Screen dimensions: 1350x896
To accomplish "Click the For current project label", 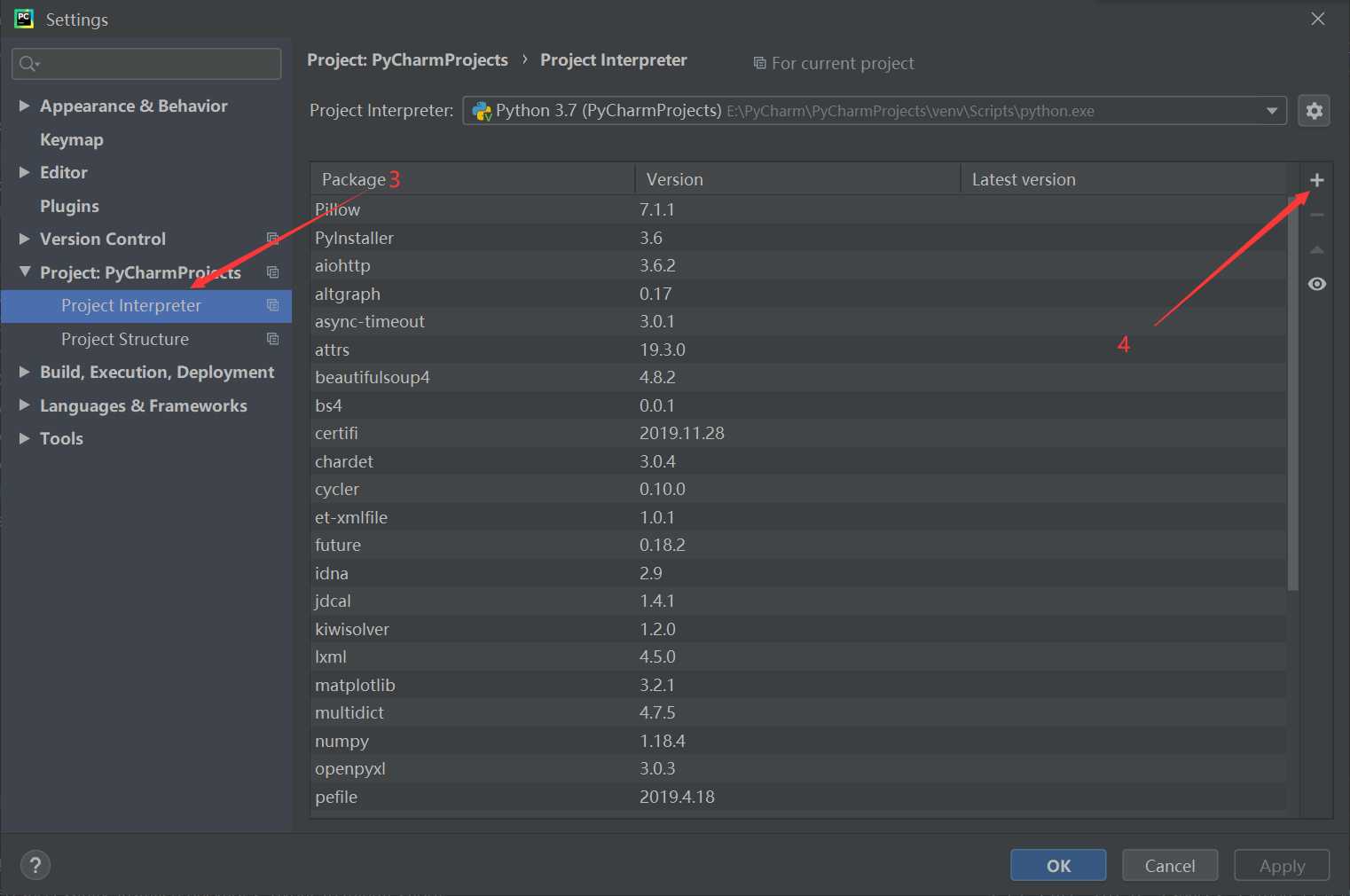I will [843, 63].
